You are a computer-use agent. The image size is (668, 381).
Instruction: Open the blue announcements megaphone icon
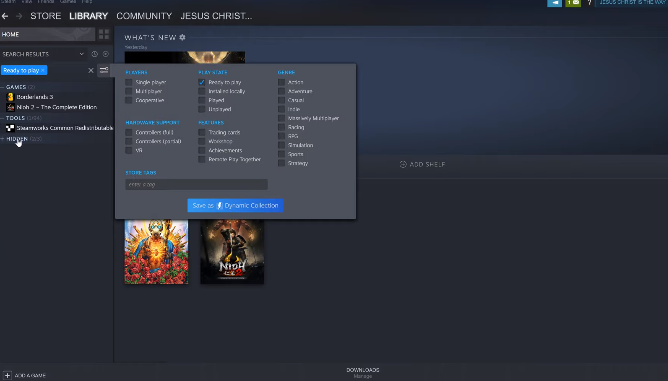pos(554,3)
